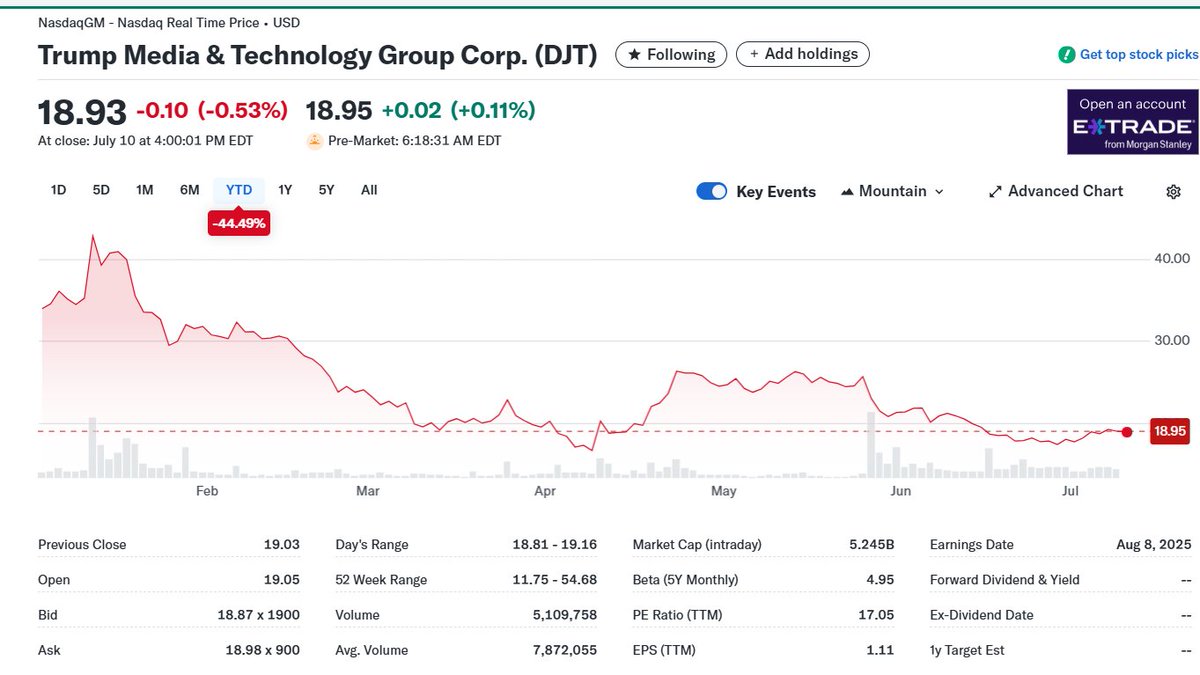
Task: Click the red 18.95 price marker dot
Action: 1127,432
